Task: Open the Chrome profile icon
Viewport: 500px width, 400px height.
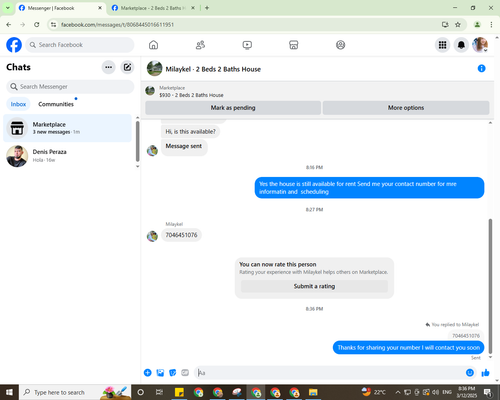Action: pos(477,25)
